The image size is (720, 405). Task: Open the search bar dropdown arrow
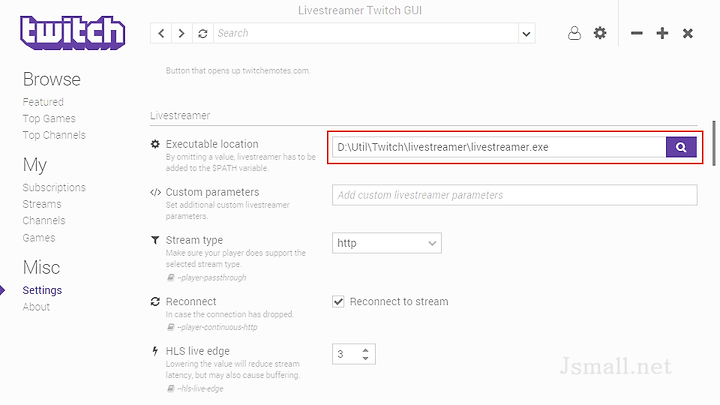tap(526, 33)
